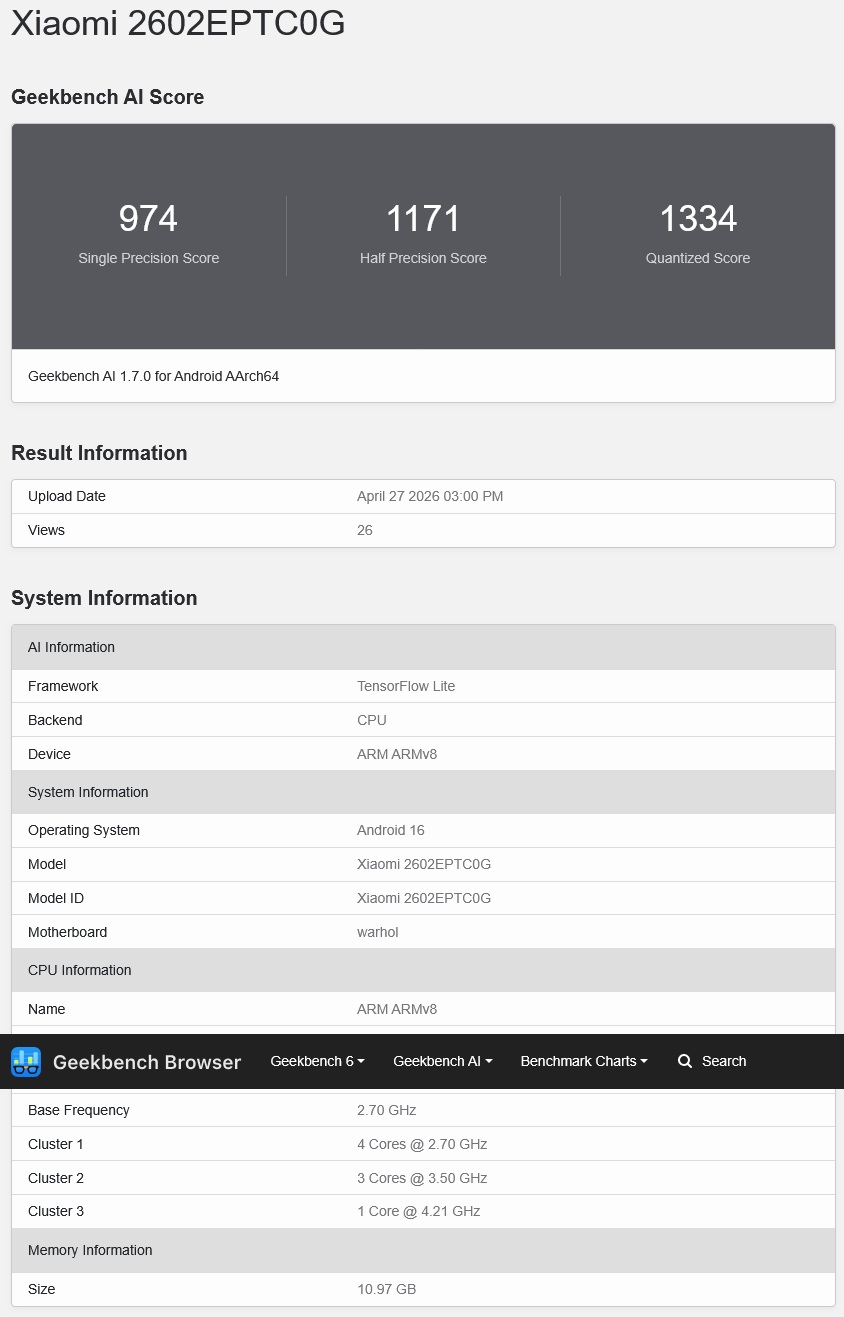The width and height of the screenshot is (844, 1317).
Task: Select Cluster 3 value 1 Core @ 4.21 GHz
Action: 419,1211
